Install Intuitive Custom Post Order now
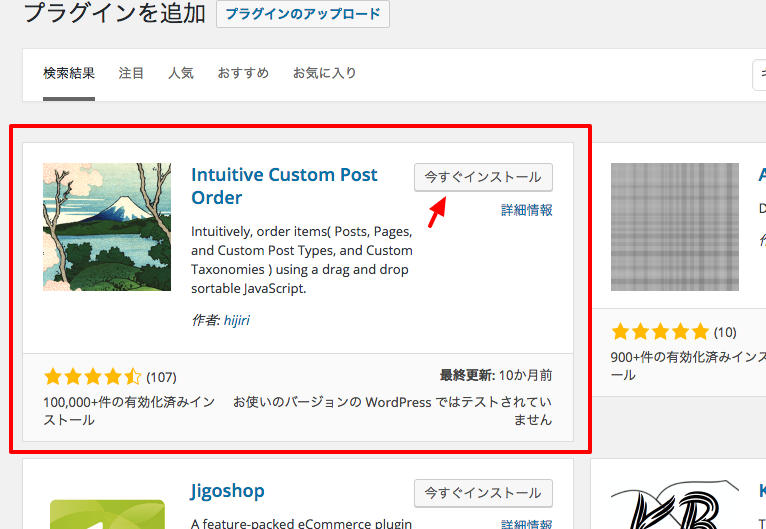 483,177
